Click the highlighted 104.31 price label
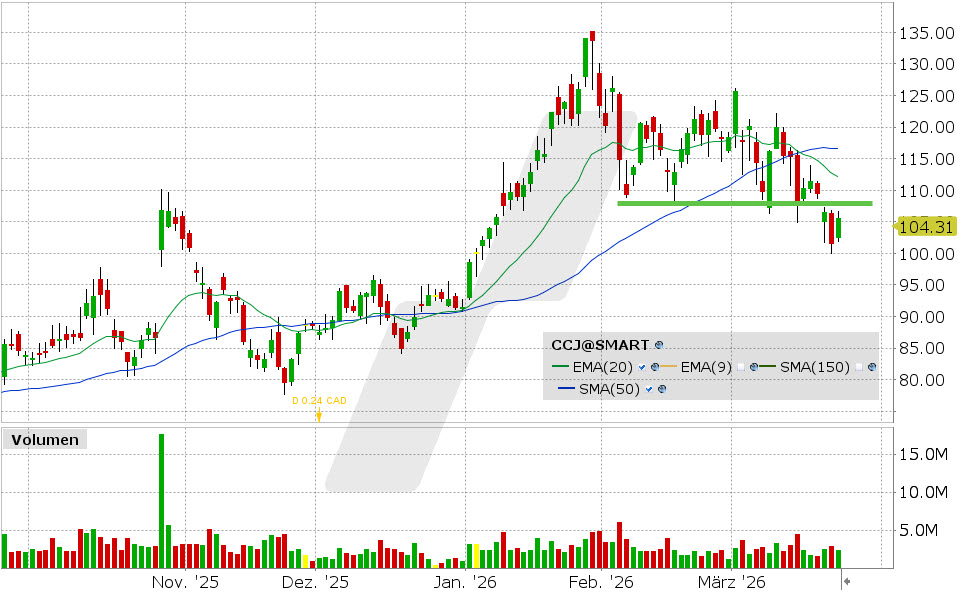 [927, 228]
